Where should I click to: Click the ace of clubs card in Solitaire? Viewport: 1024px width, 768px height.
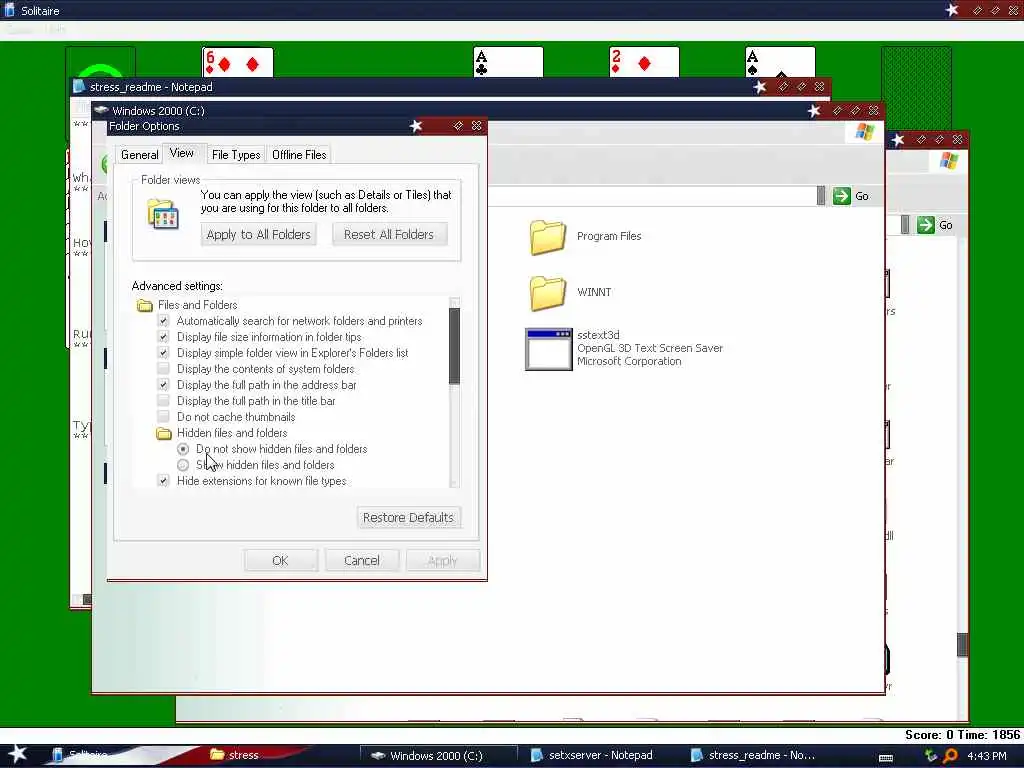click(x=508, y=62)
